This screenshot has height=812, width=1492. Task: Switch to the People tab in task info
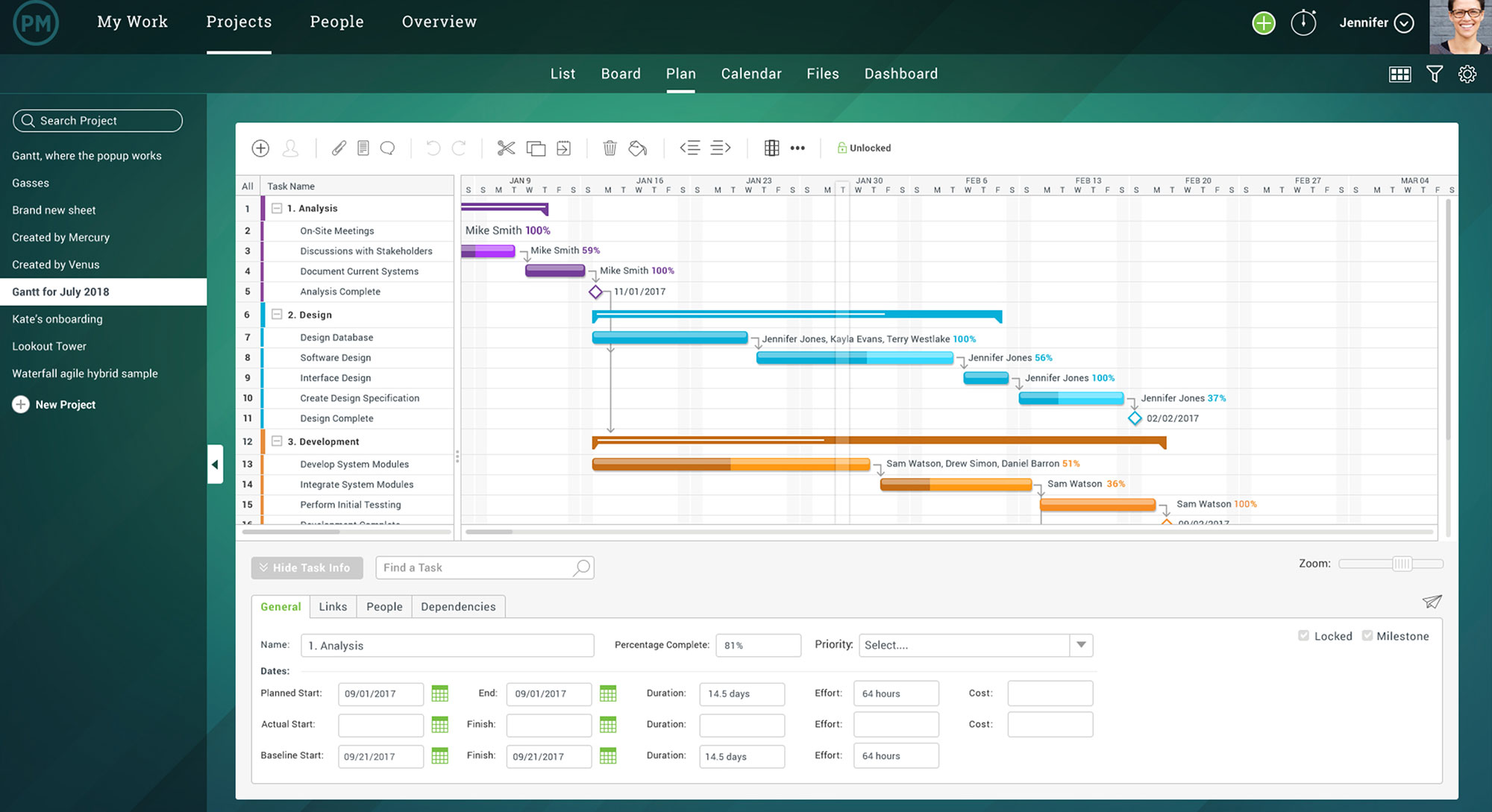(x=384, y=606)
